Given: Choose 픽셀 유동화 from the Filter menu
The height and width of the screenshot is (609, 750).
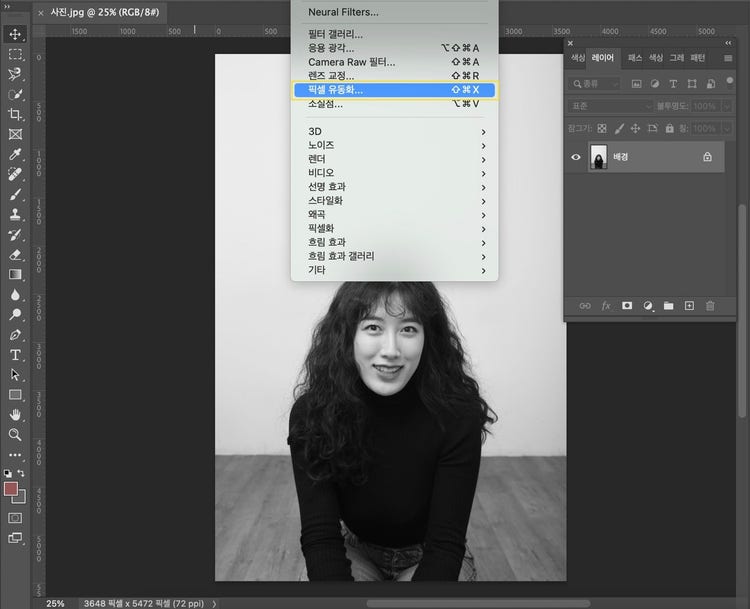Looking at the screenshot, I should [395, 89].
